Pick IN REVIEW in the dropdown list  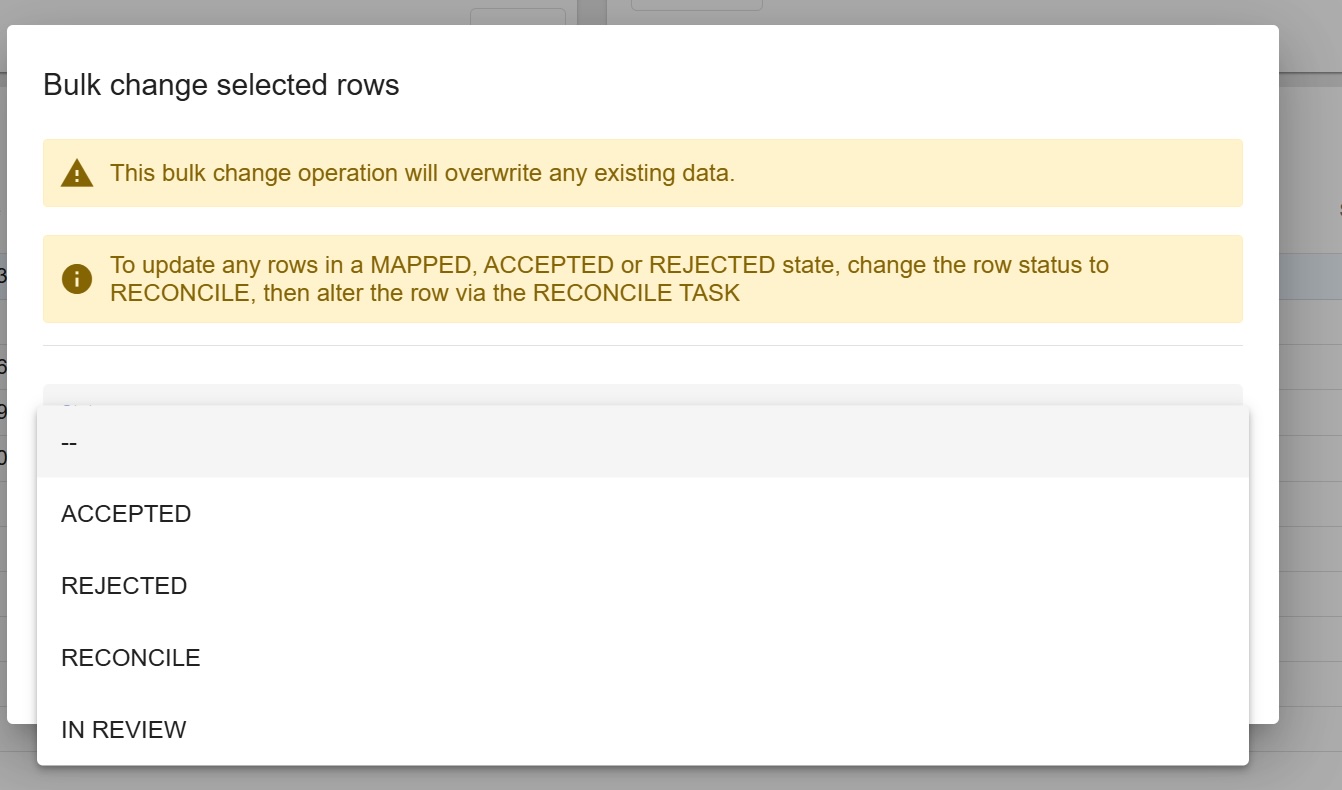click(643, 729)
